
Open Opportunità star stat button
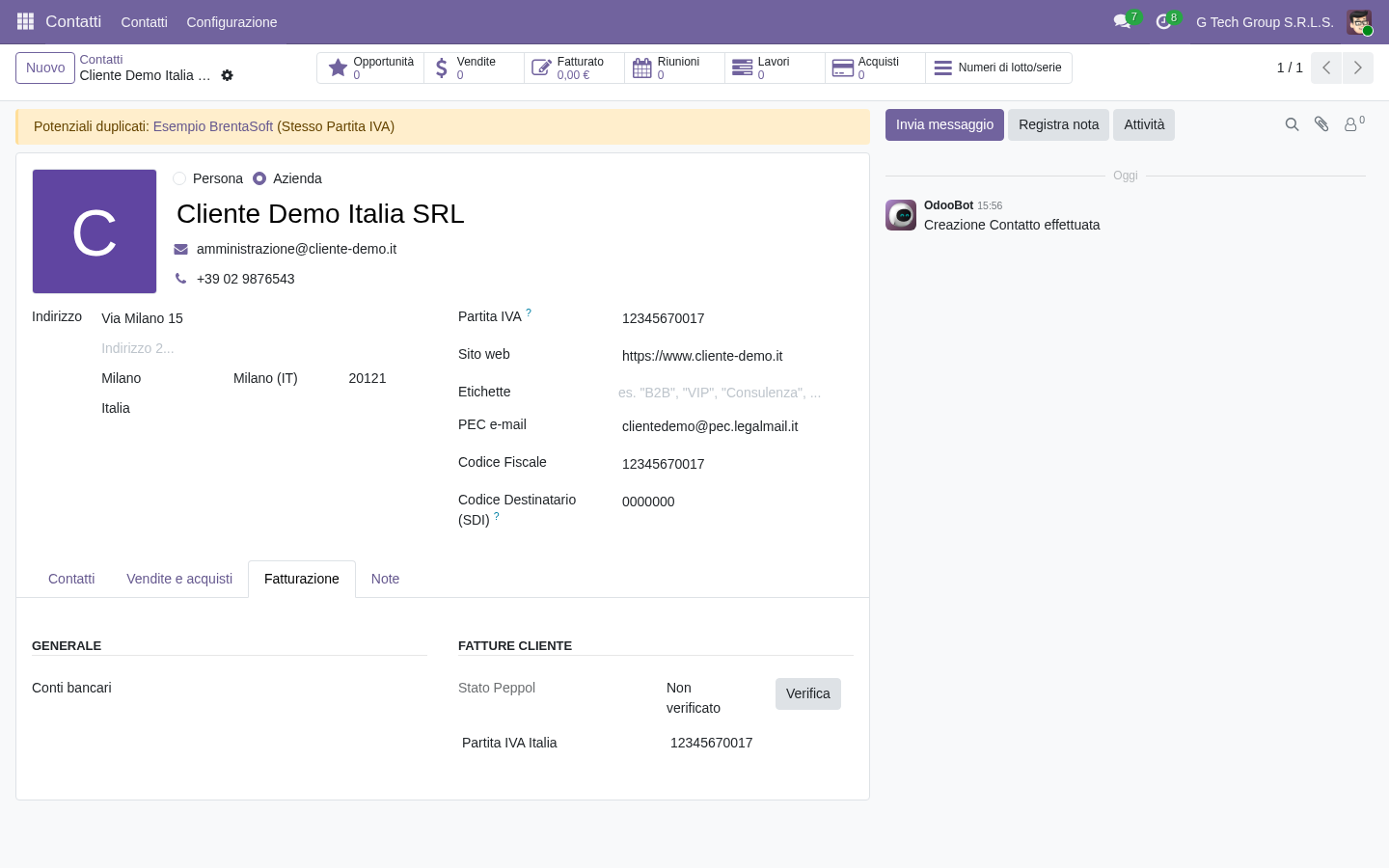pyautogui.click(x=370, y=68)
